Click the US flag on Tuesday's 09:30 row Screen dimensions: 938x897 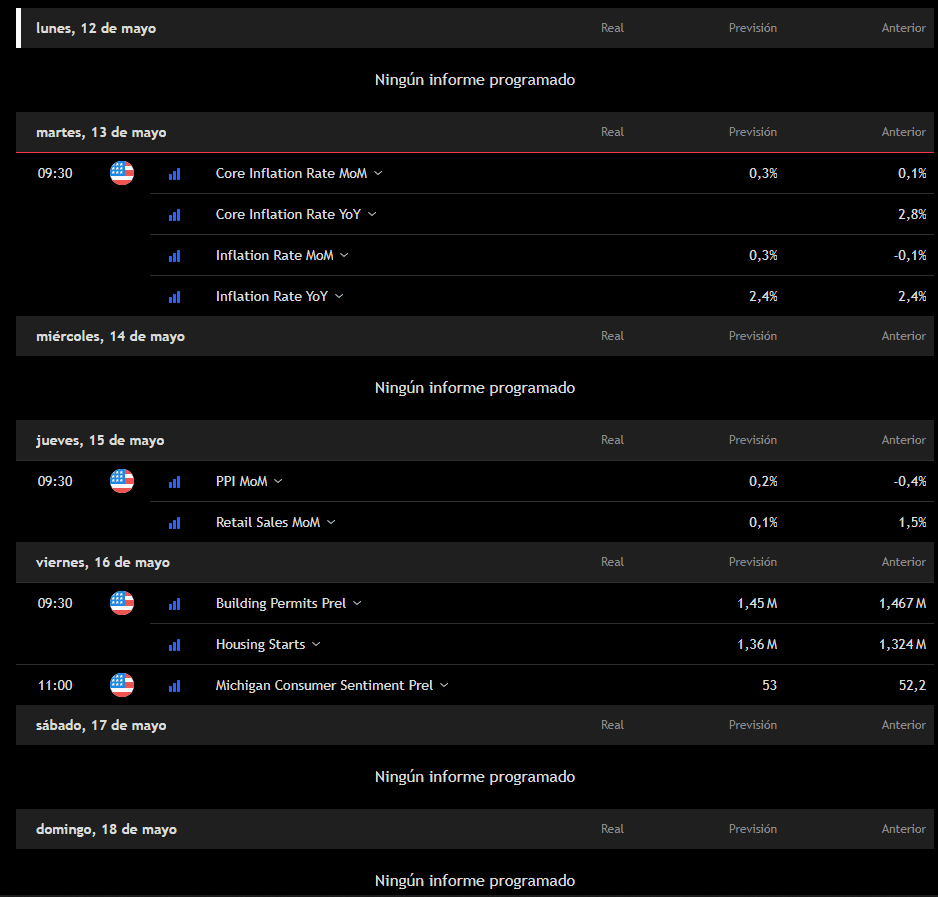[x=122, y=173]
